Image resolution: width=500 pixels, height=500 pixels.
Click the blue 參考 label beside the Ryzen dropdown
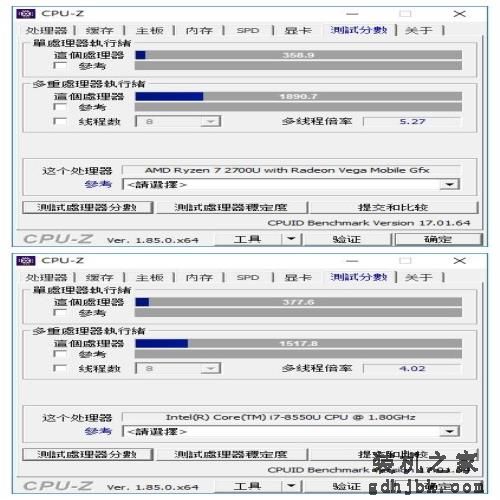98,184
